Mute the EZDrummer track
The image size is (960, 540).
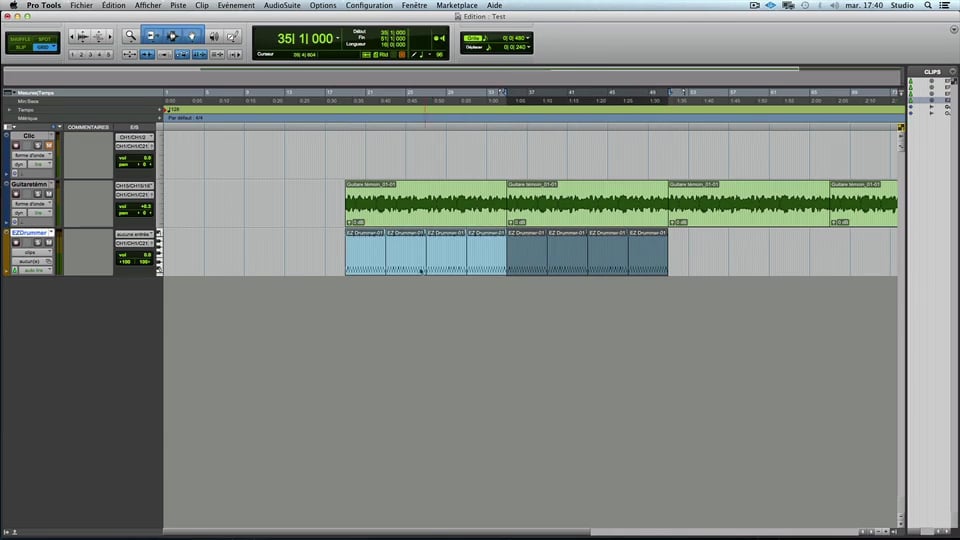click(x=48, y=242)
